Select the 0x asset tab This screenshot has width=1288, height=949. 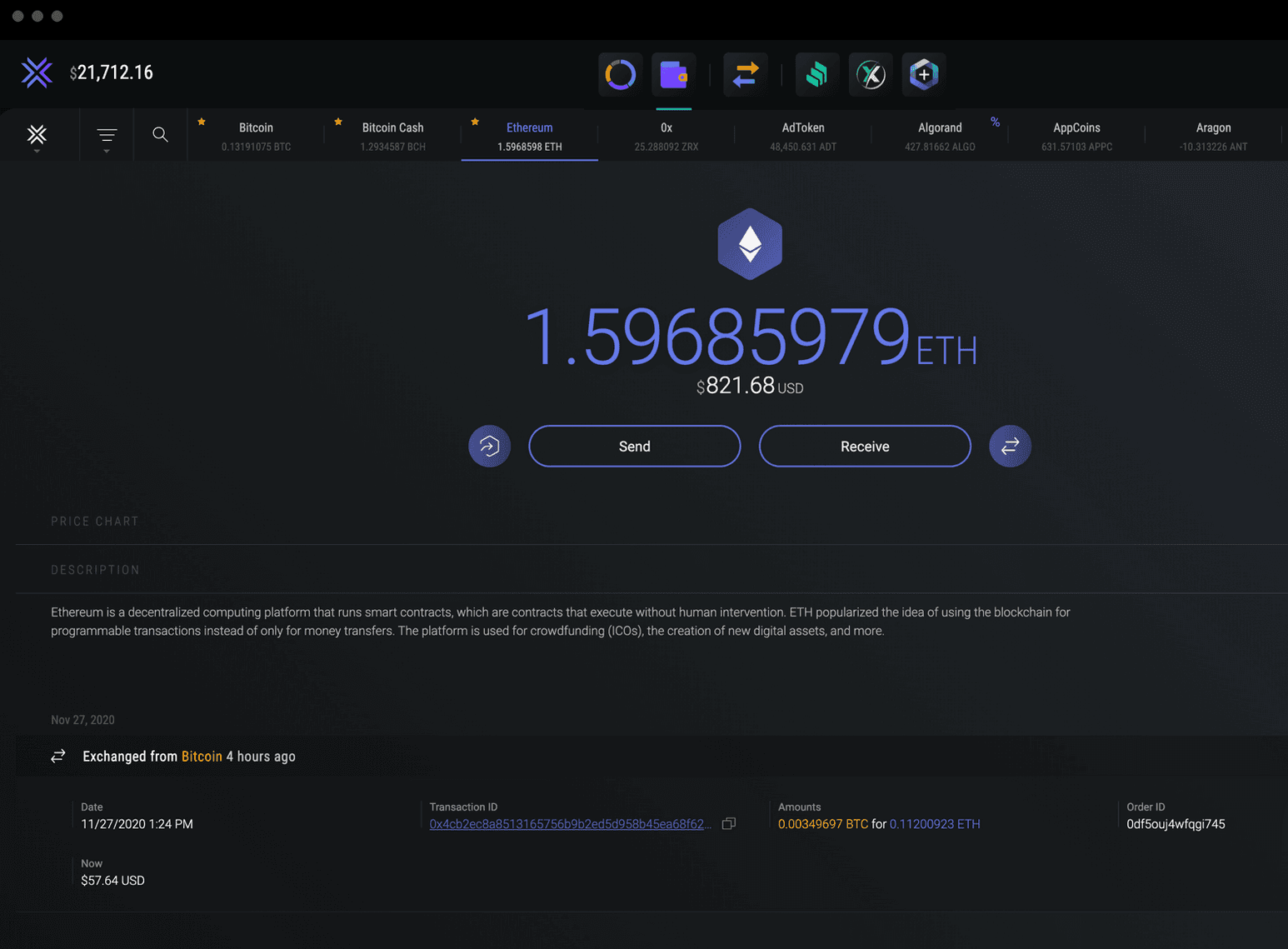coord(666,136)
